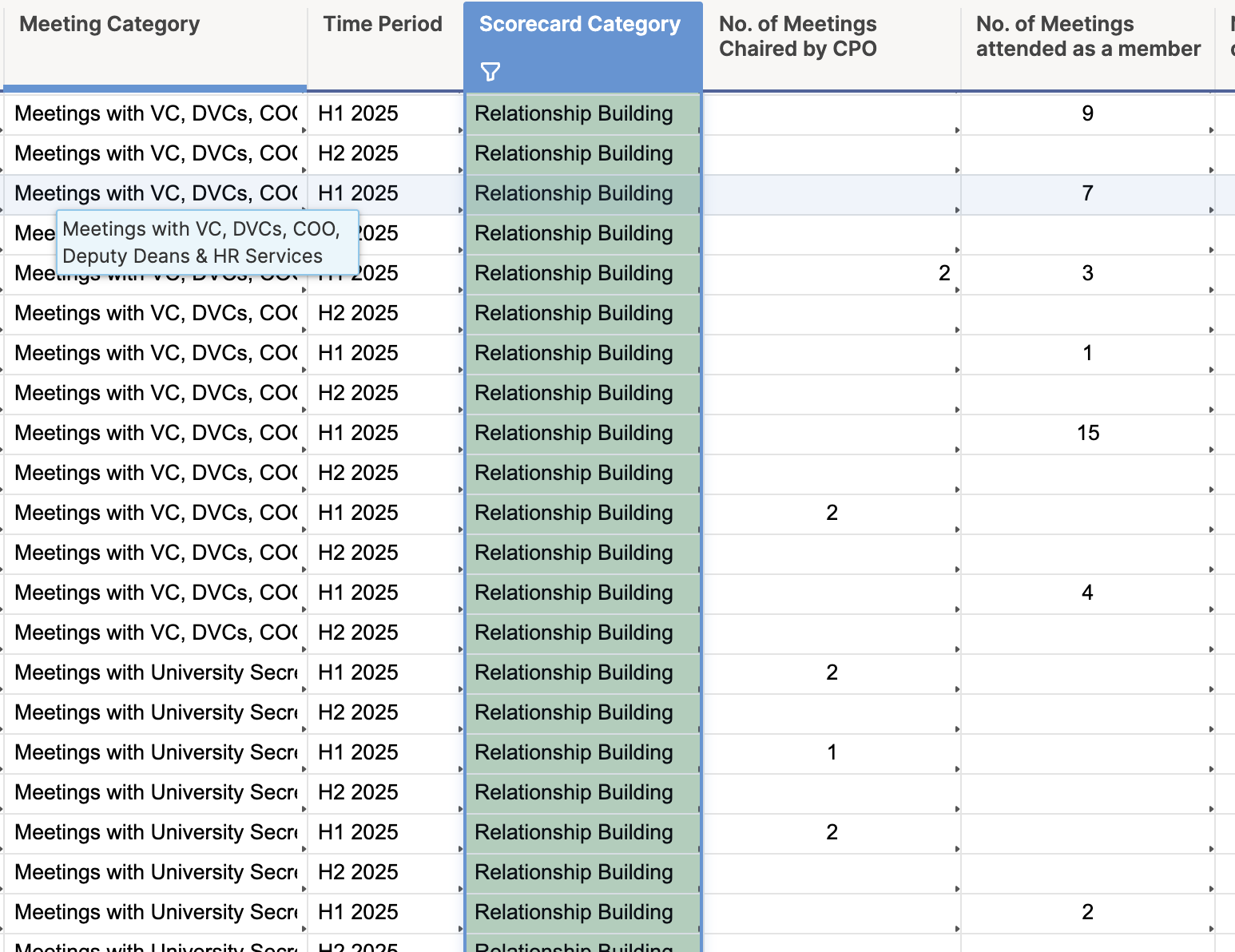Click chaired value 1 in the University Secretary row
Screen dimensions: 1235x952
pyautogui.click(x=832, y=752)
